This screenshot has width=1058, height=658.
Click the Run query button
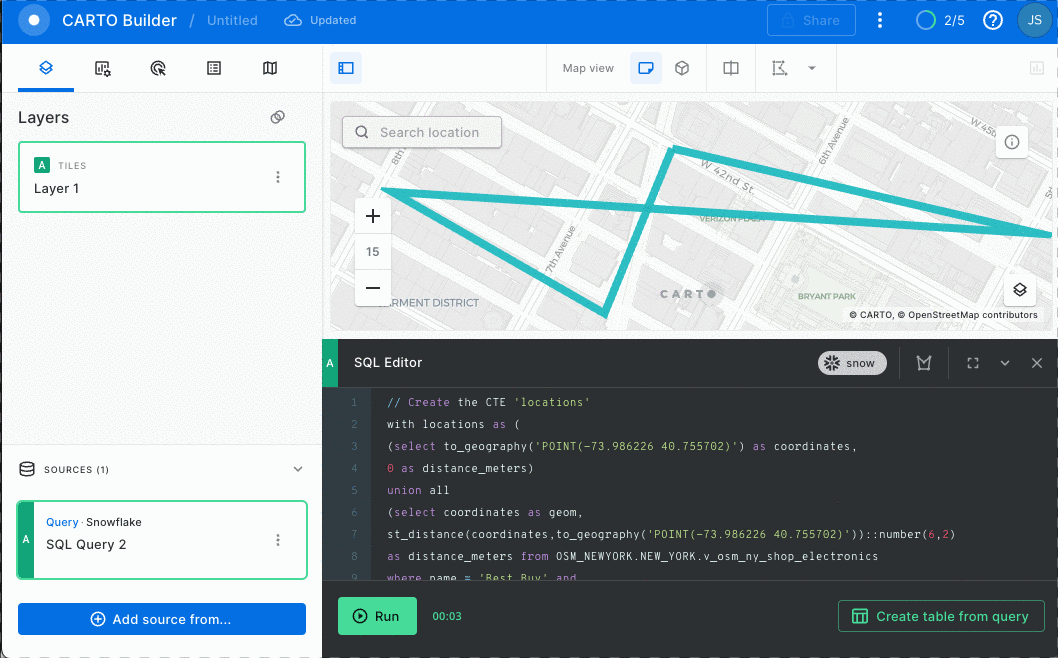tap(376, 616)
